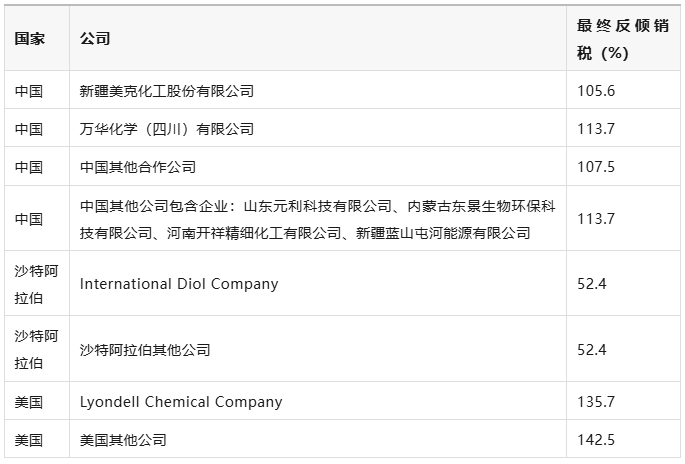This screenshot has width=685, height=464.
Task: Select the 中国其他合作公司 cell
Action: coord(318,166)
